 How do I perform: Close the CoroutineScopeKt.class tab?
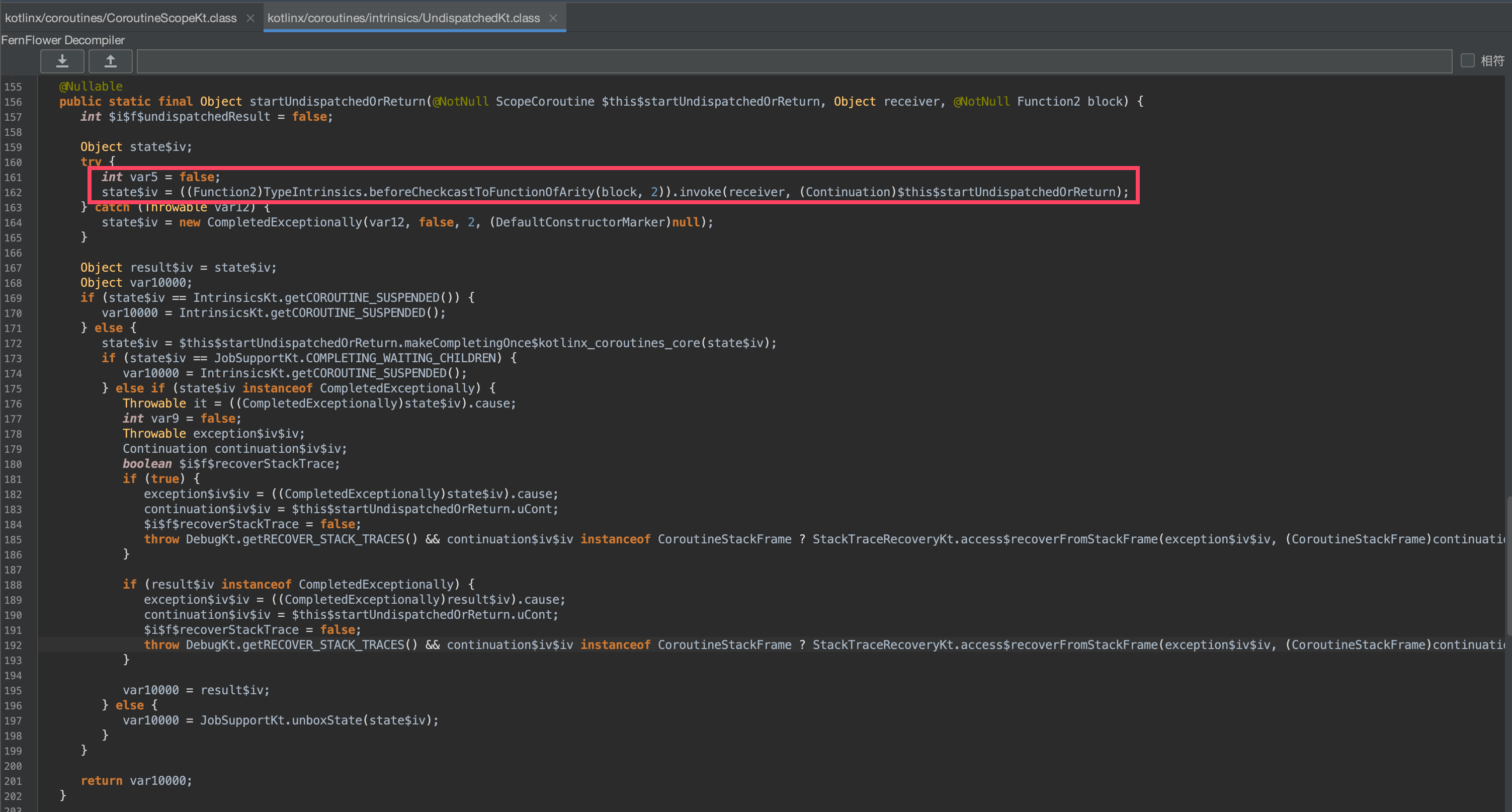(250, 18)
